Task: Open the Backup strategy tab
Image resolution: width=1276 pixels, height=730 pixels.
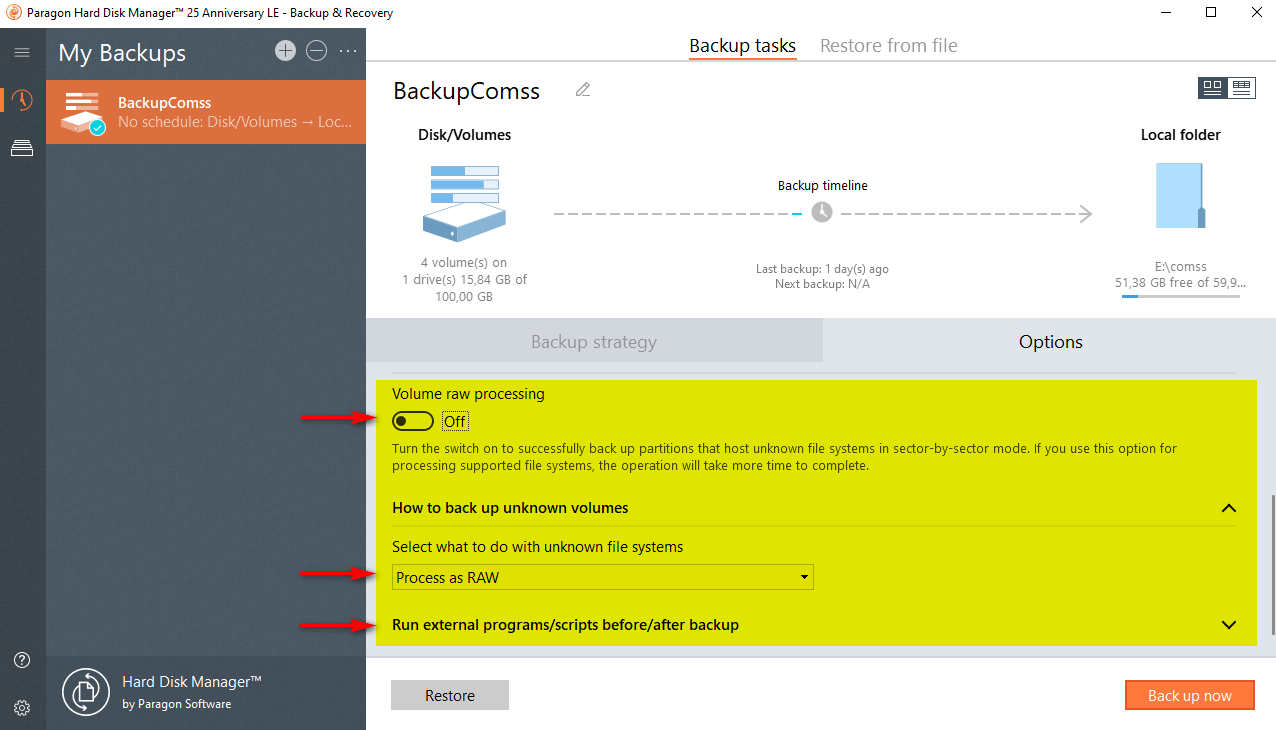Action: tap(594, 342)
